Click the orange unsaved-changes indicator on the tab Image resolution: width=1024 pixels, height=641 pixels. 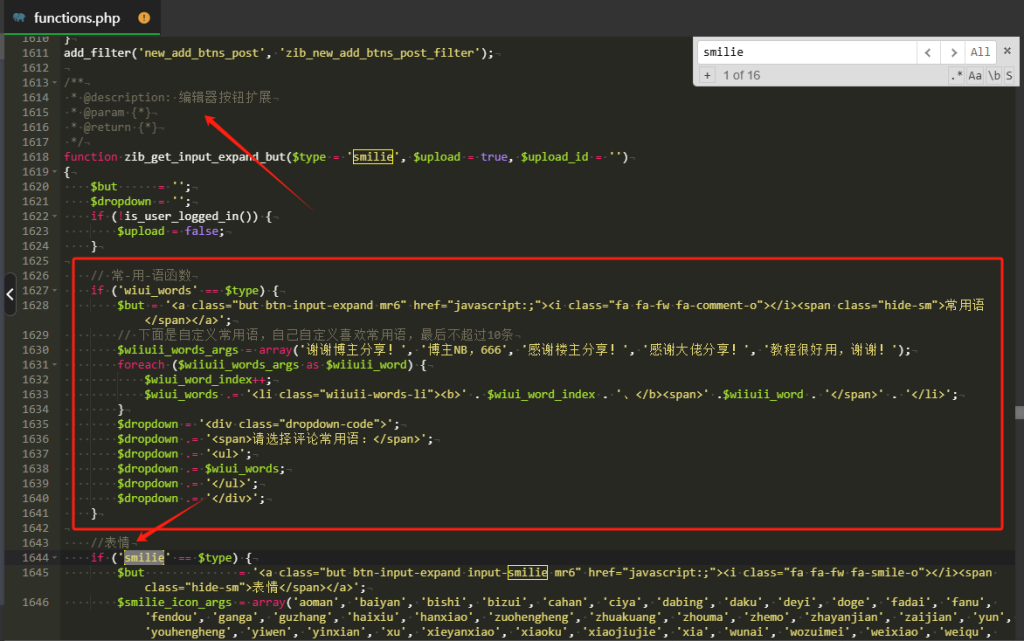coord(144,18)
